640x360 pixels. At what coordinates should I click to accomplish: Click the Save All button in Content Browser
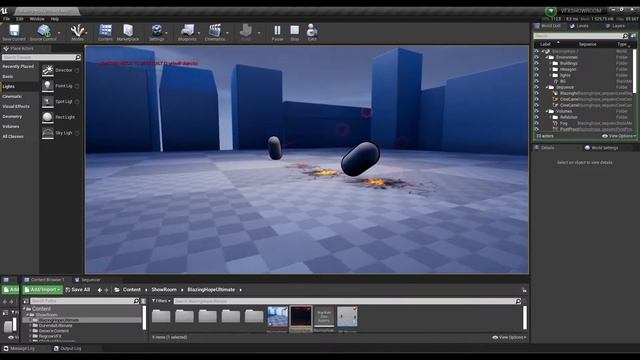[x=78, y=290]
